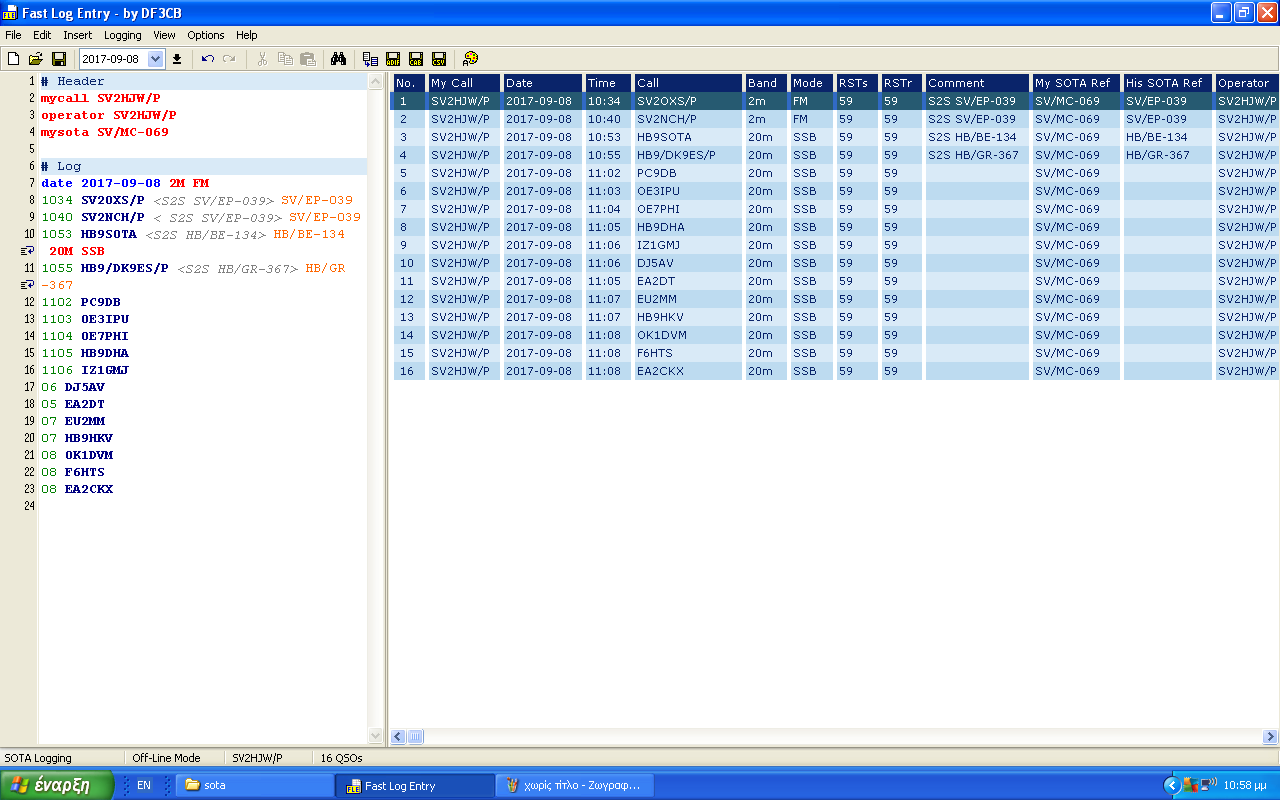The width and height of the screenshot is (1280, 800).
Task: Export log as CSV file
Action: click(439, 59)
